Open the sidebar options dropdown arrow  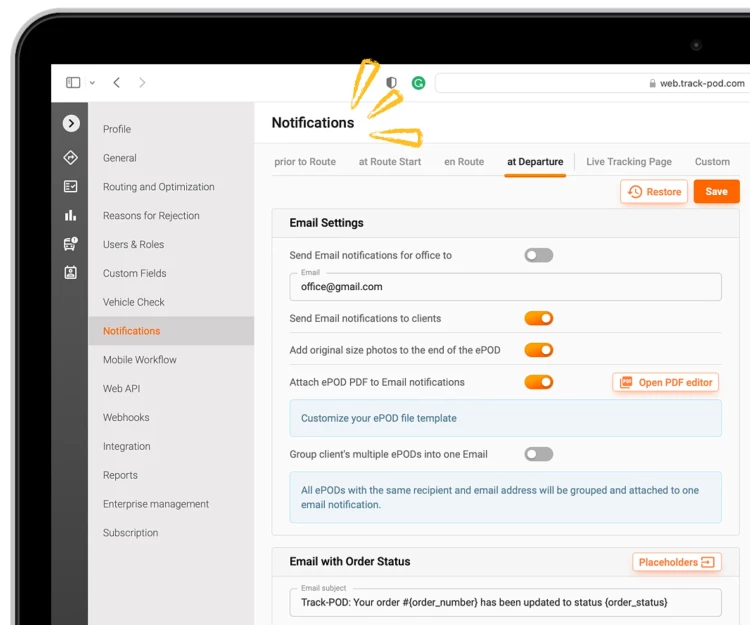pyautogui.click(x=92, y=83)
